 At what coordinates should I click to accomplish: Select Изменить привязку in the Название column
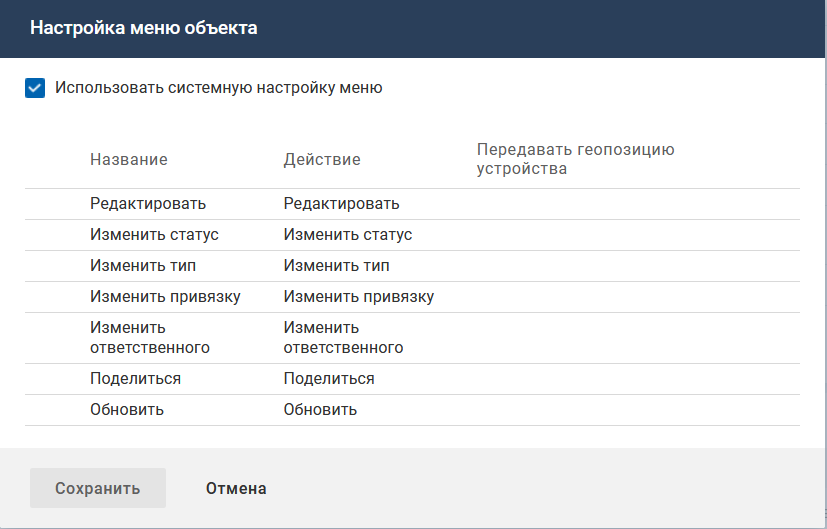click(x=165, y=297)
